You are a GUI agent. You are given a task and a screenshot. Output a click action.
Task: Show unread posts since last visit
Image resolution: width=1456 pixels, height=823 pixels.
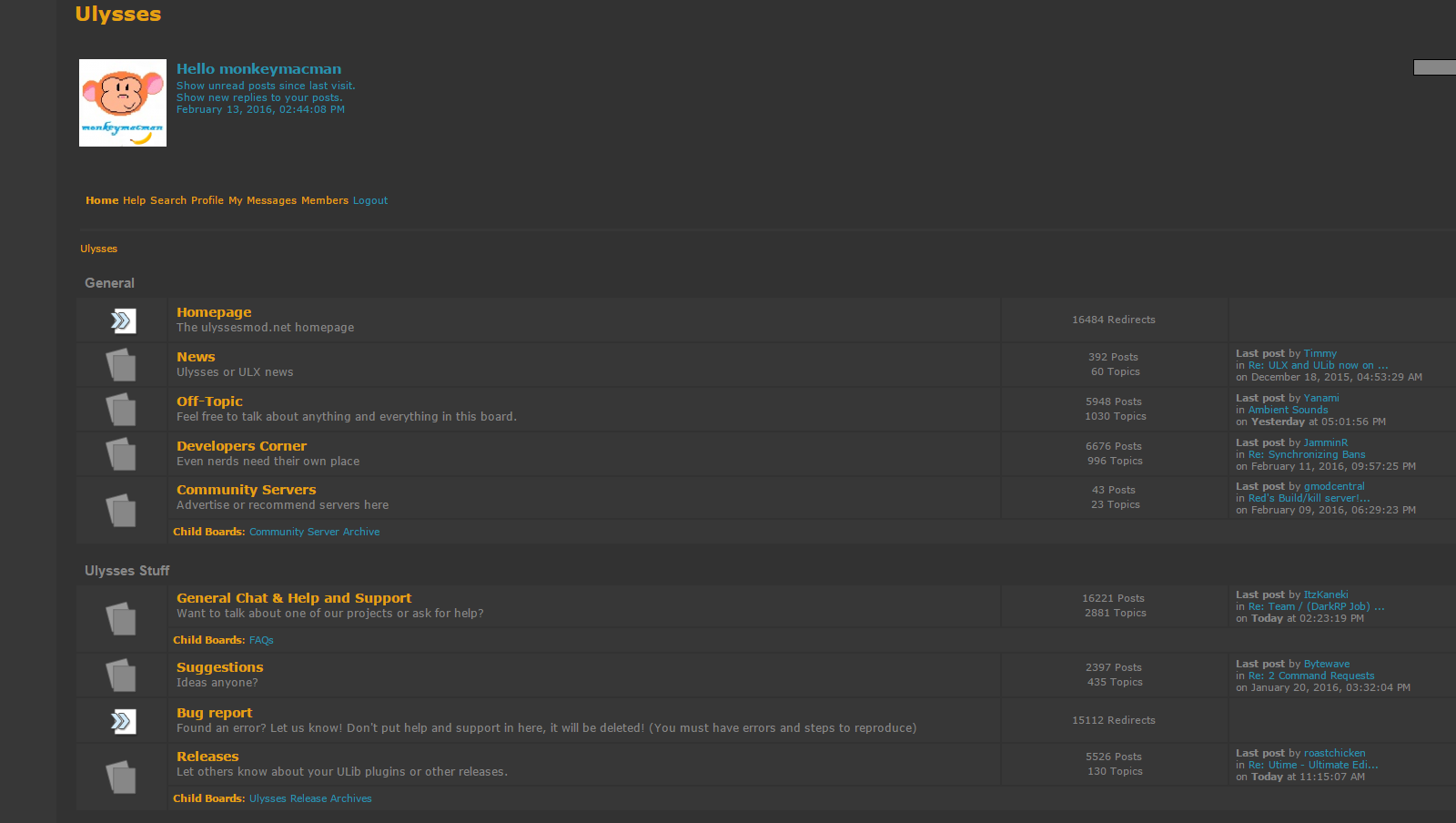pyautogui.click(x=266, y=86)
